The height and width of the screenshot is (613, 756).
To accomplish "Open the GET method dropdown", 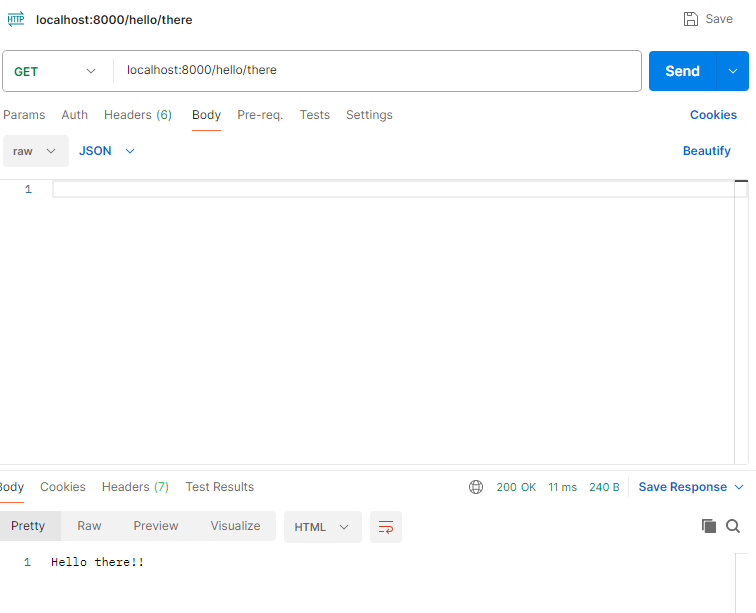I will (55, 71).
